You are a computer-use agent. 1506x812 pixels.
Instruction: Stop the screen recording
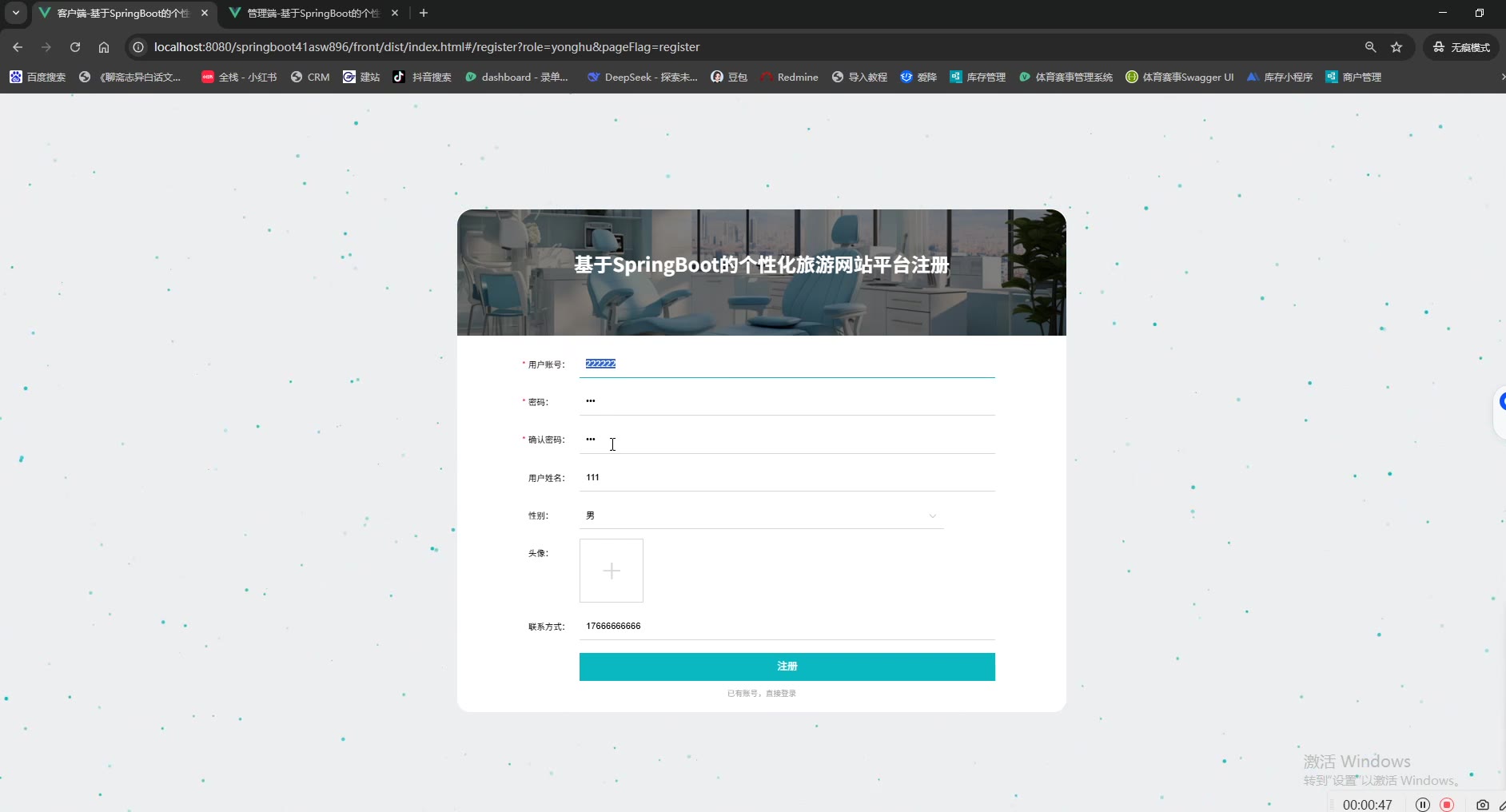click(1447, 804)
